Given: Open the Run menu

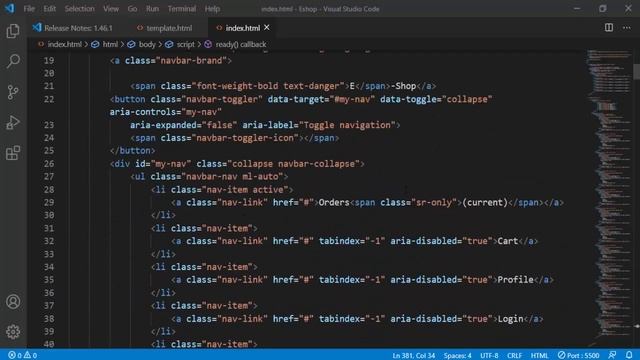Looking at the screenshot, I should pyautogui.click(x=152, y=9).
